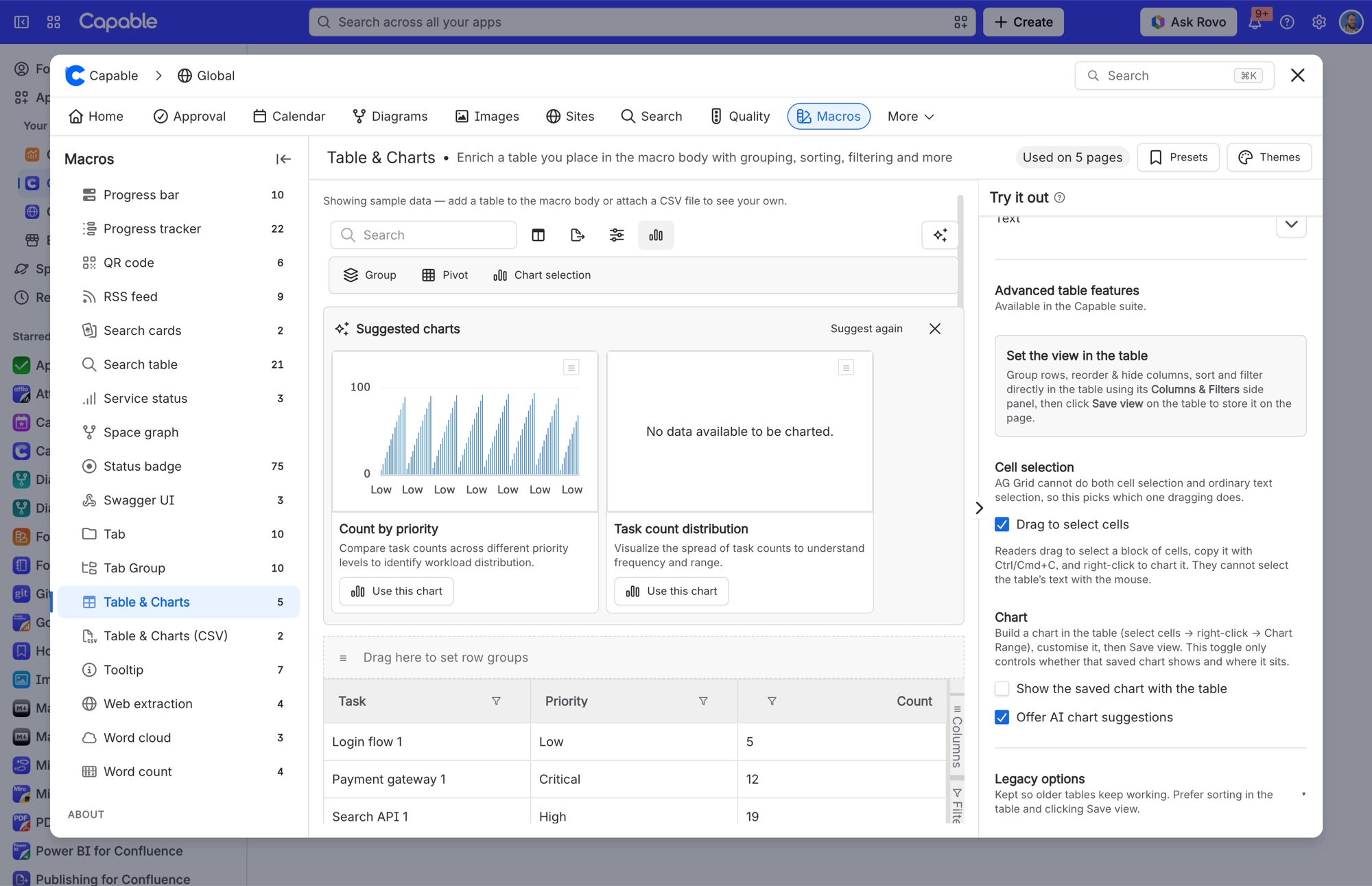Check Show the saved chart with the table
The height and width of the screenshot is (886, 1372).
coord(1002,688)
